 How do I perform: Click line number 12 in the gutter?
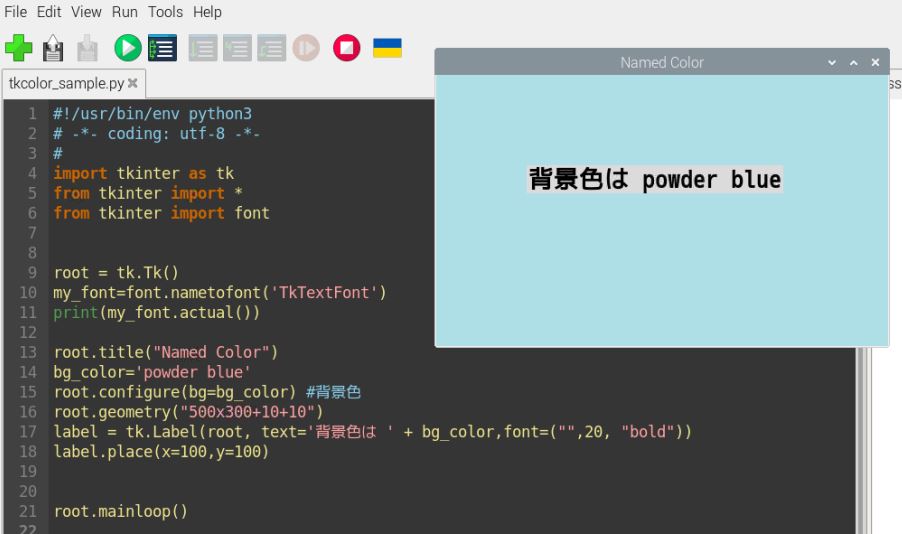(x=28, y=332)
